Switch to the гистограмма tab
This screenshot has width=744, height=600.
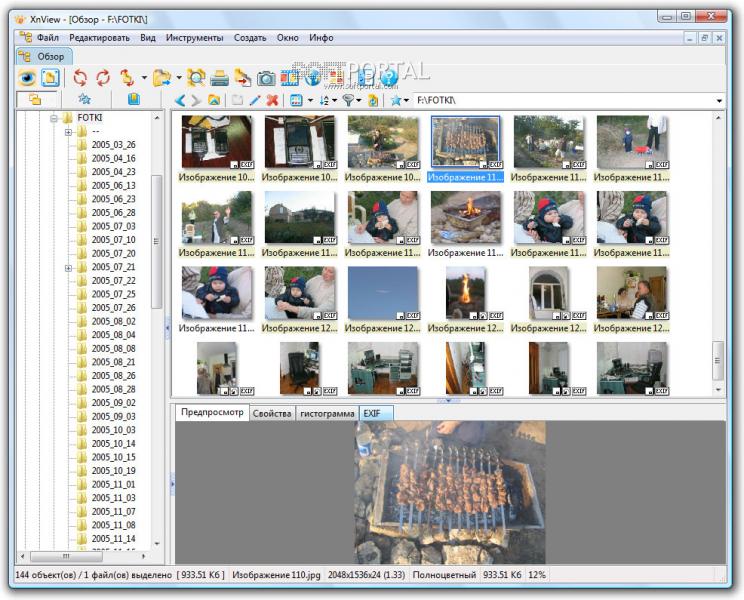click(x=327, y=414)
